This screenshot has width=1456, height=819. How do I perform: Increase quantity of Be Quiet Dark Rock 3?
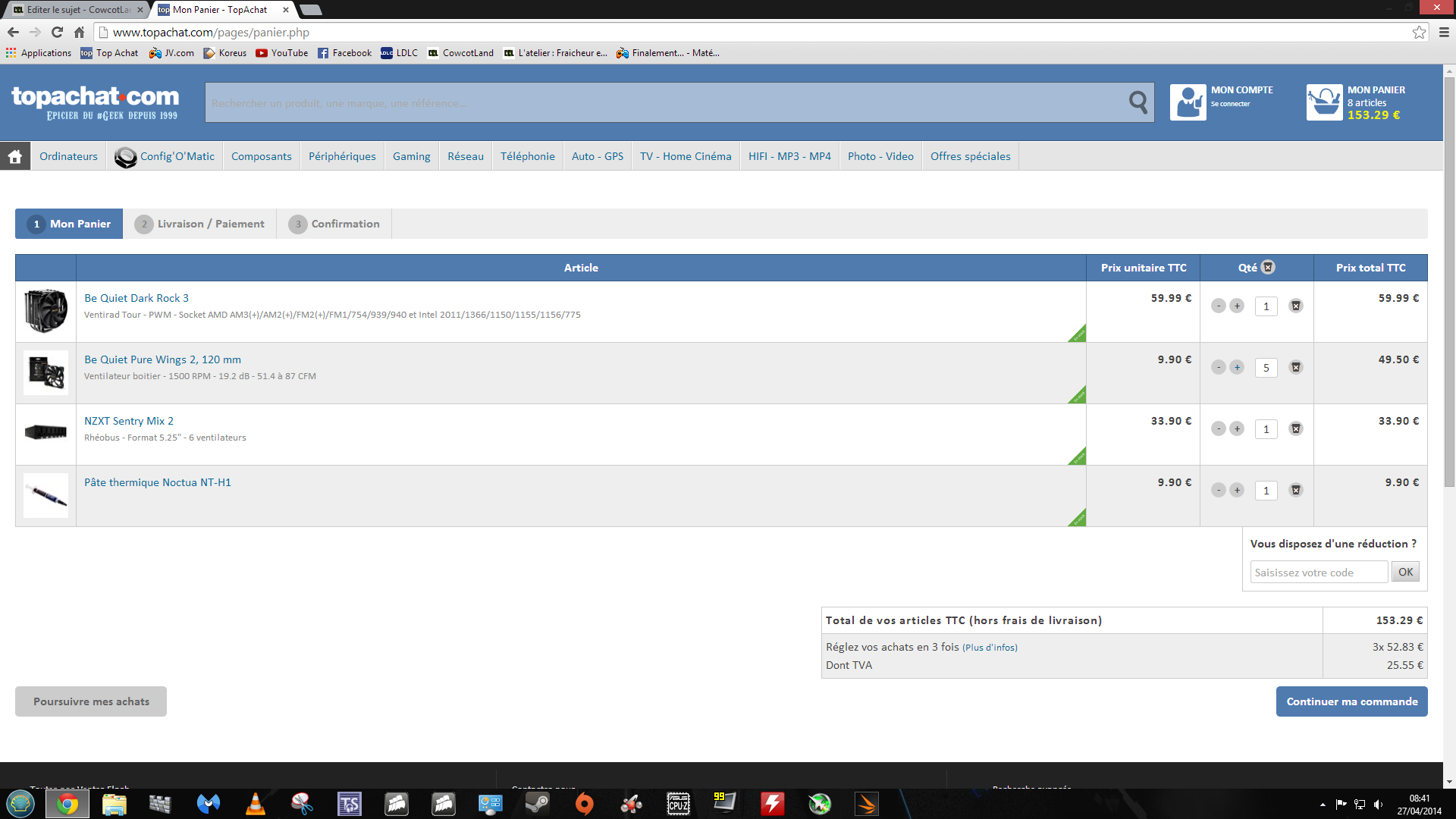tap(1237, 306)
